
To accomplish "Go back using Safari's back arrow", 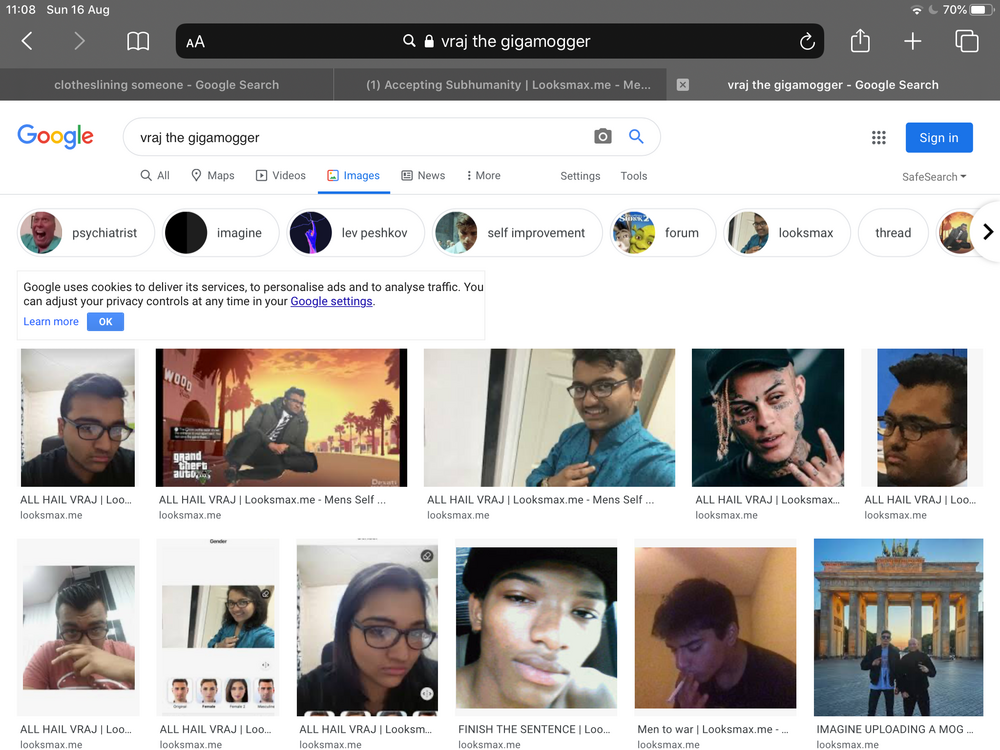I will [x=27, y=41].
